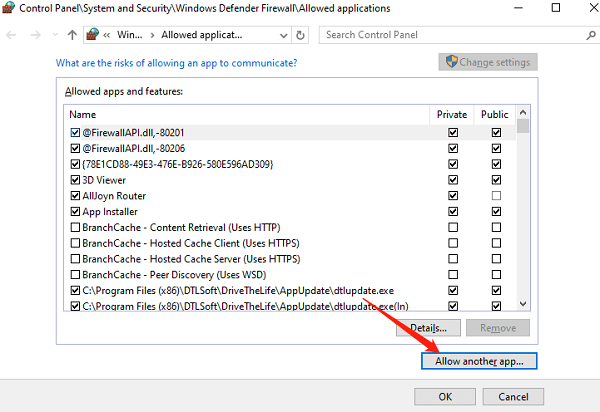Check Public for BranchCache - Hosted Cache Server
600x412 pixels.
coord(496,259)
